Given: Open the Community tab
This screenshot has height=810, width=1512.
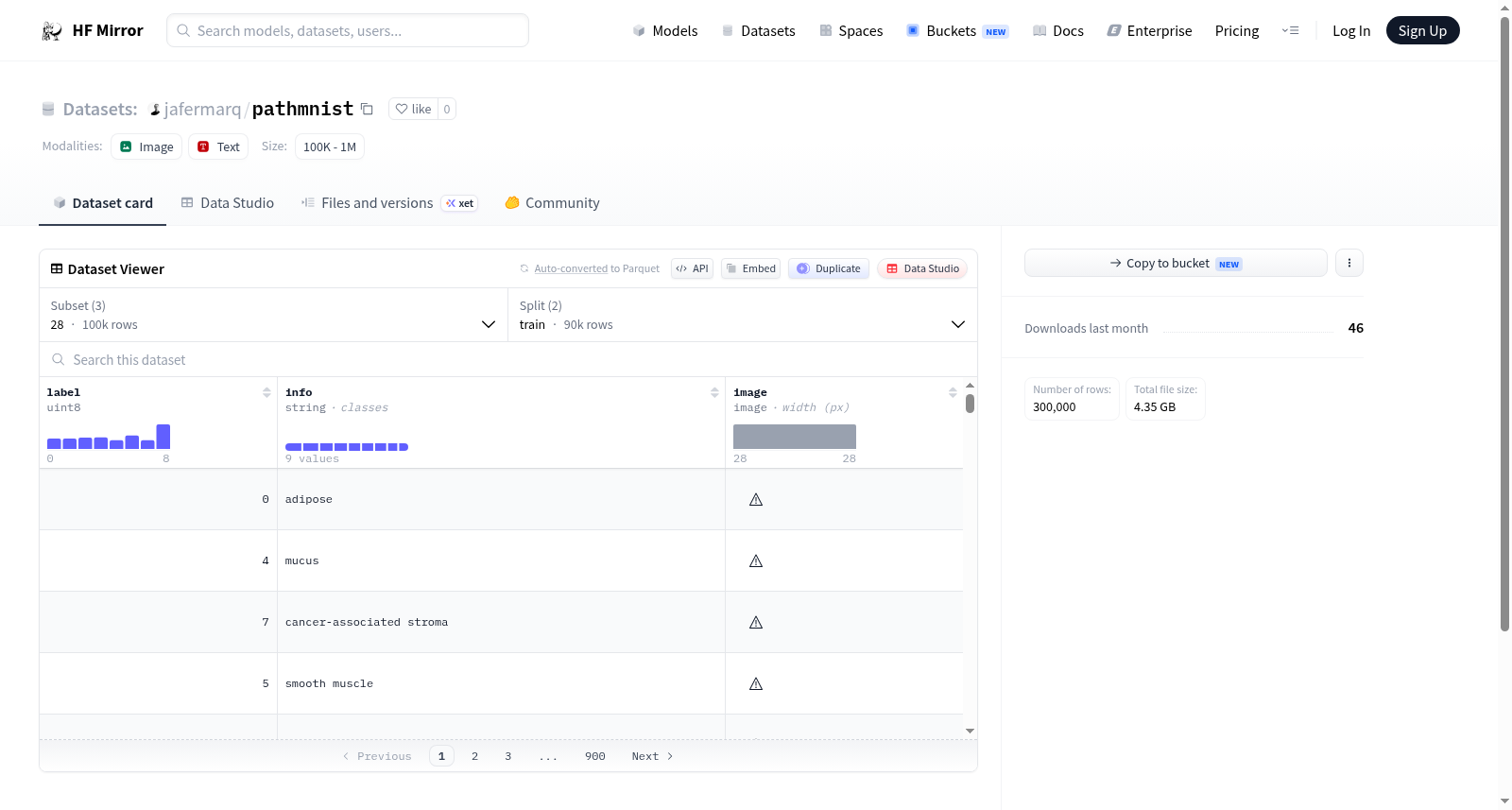Looking at the screenshot, I should coord(553,203).
